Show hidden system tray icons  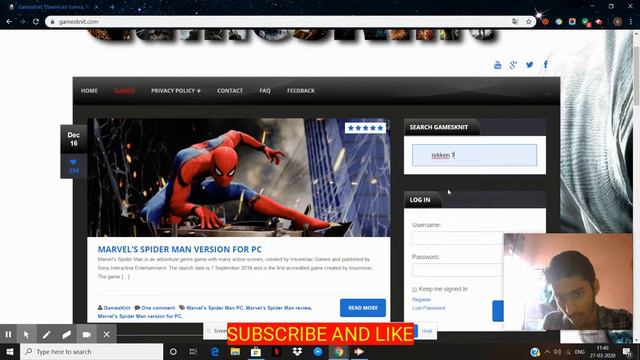coord(547,352)
